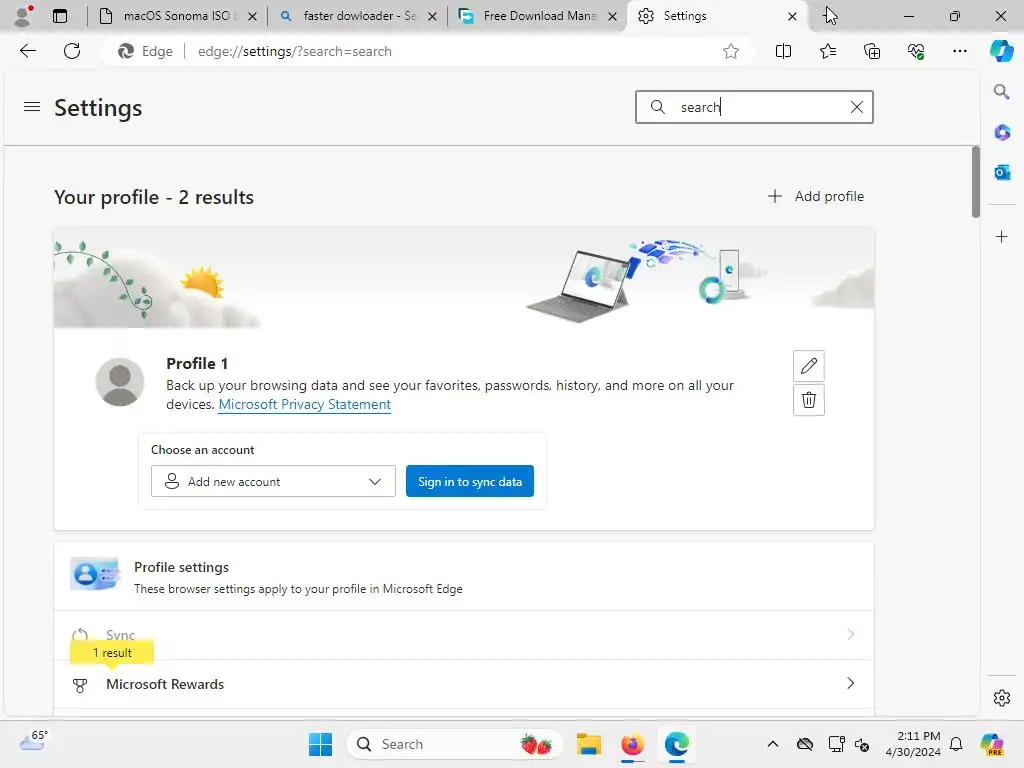Open Collections icon in toolbar

[x=872, y=51]
